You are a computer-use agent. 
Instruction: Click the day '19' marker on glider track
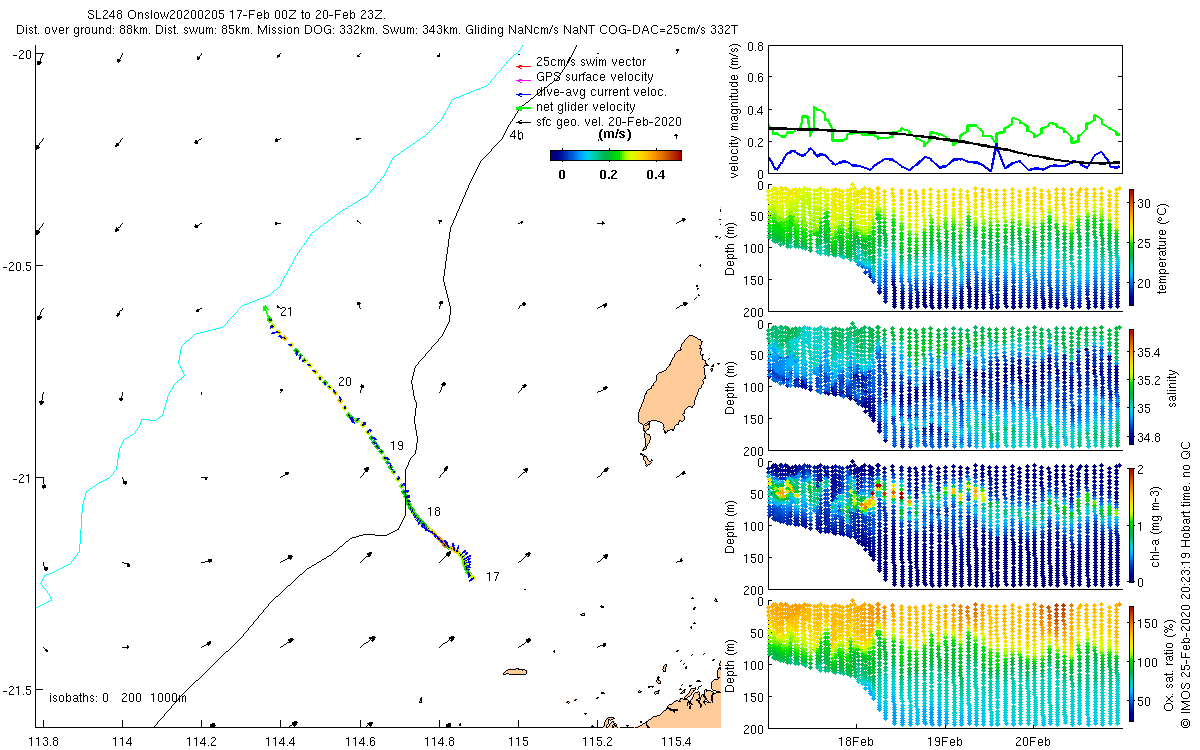click(397, 445)
